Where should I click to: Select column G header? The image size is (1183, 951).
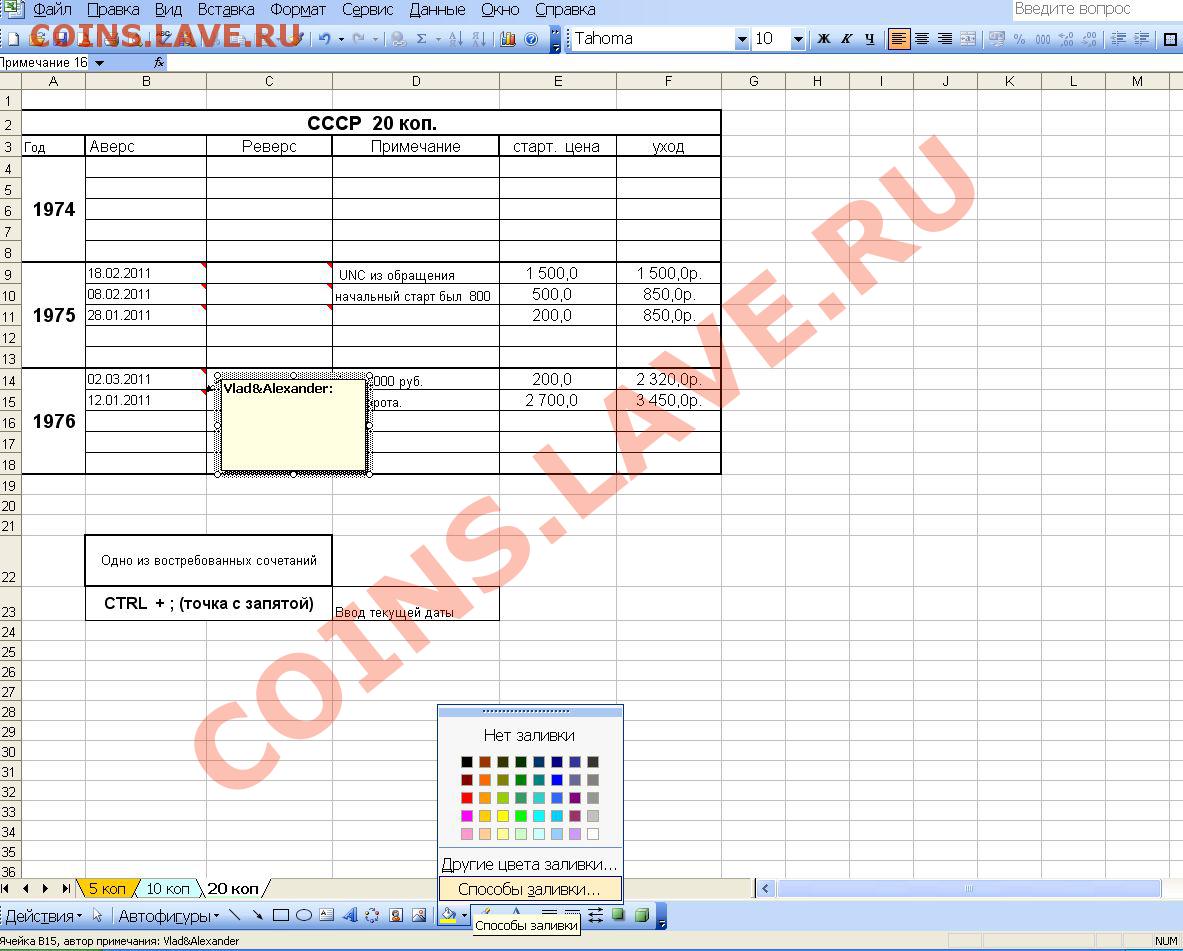coord(754,81)
